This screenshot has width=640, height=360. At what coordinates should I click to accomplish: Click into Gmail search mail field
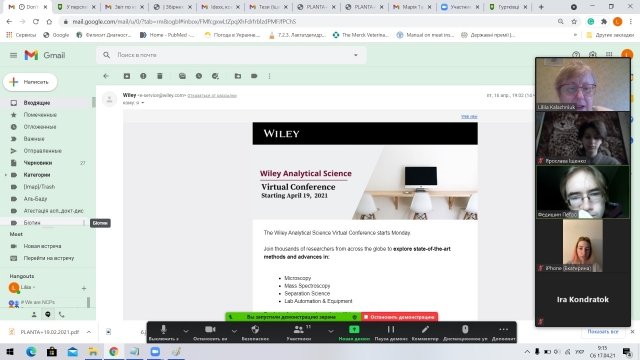[231, 55]
